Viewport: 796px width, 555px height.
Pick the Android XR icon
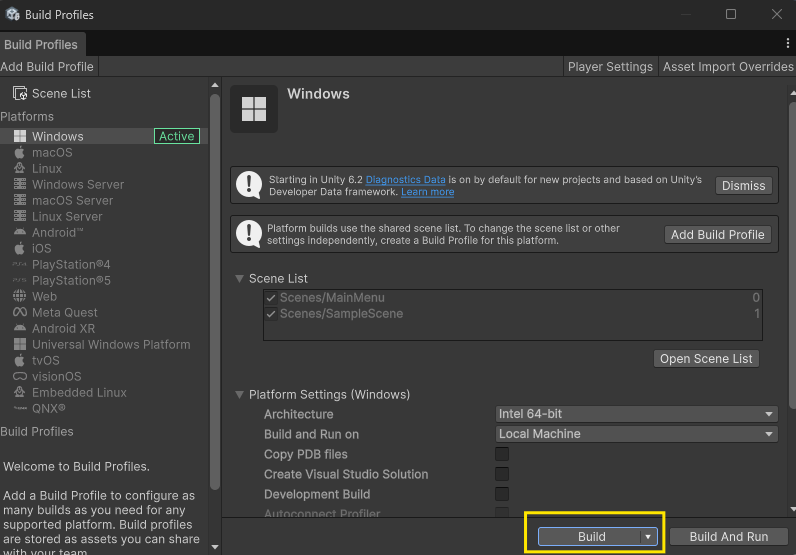pos(20,328)
